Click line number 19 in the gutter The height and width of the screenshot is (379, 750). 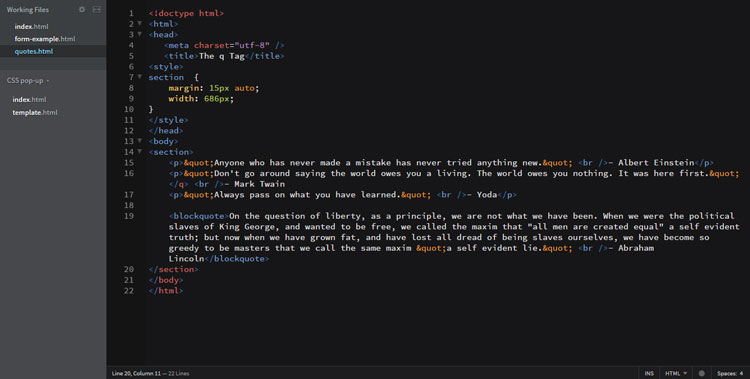[x=129, y=216]
